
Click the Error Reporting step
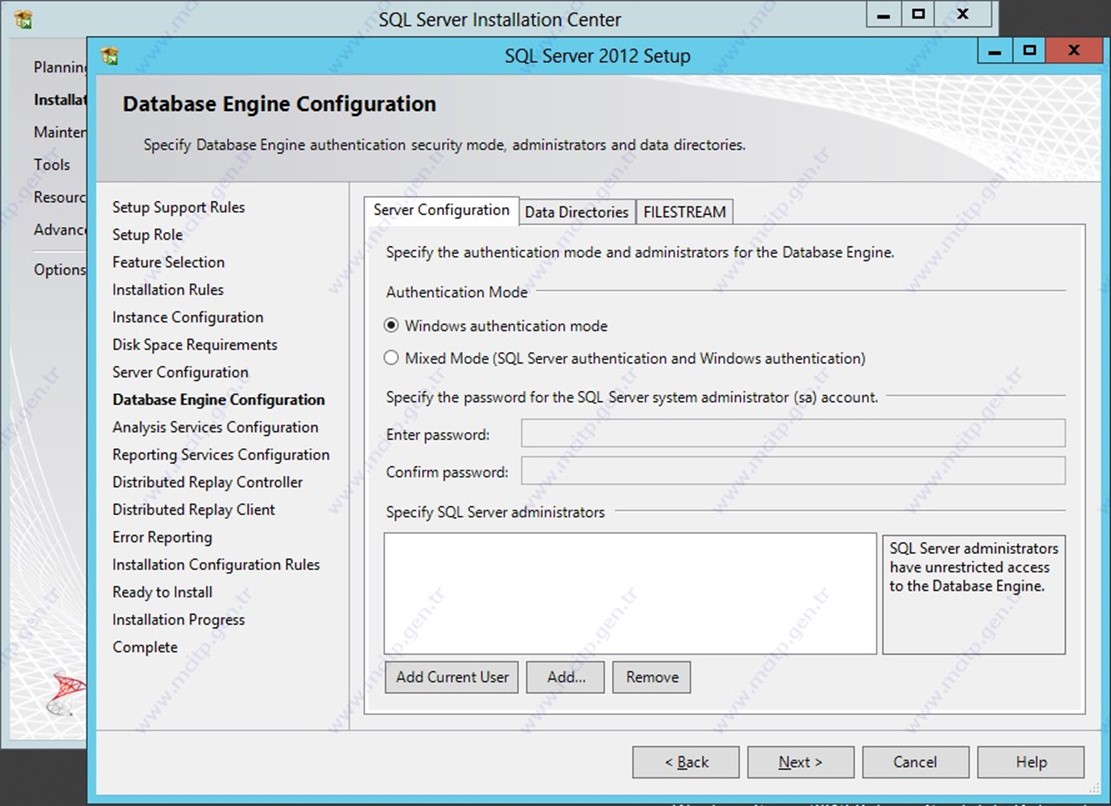point(162,538)
